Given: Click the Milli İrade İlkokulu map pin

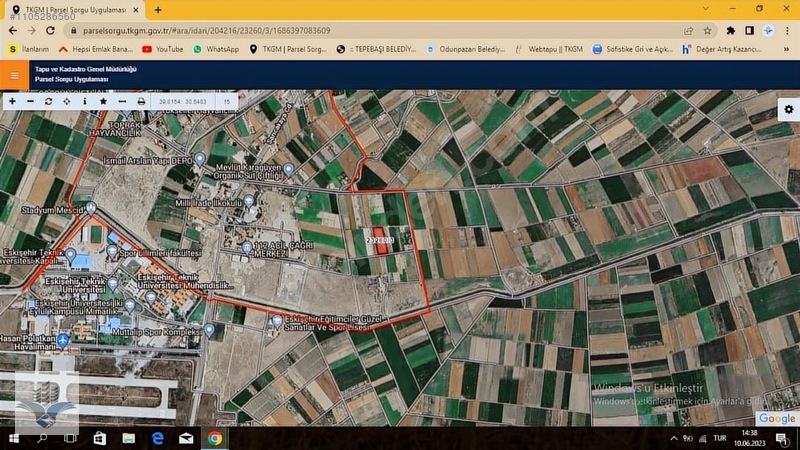Looking at the screenshot, I should (x=249, y=201).
